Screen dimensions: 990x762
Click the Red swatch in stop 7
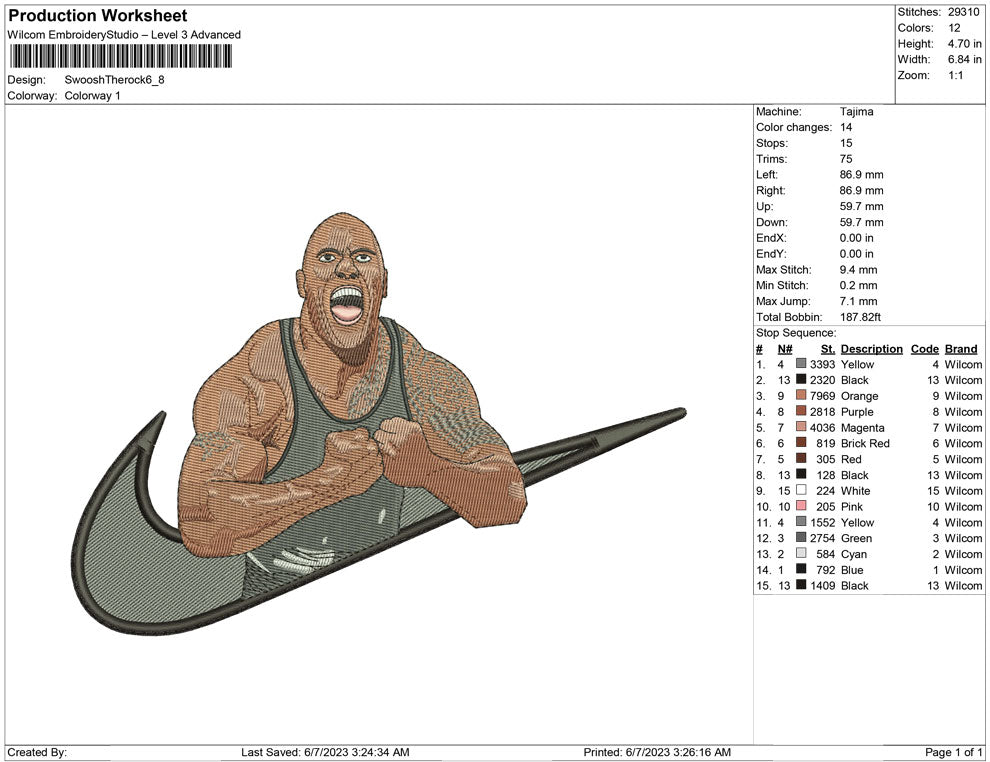[801, 459]
